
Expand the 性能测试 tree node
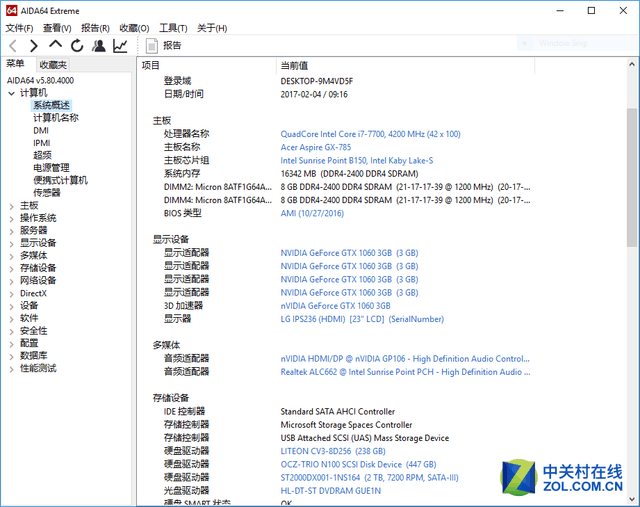[11, 369]
